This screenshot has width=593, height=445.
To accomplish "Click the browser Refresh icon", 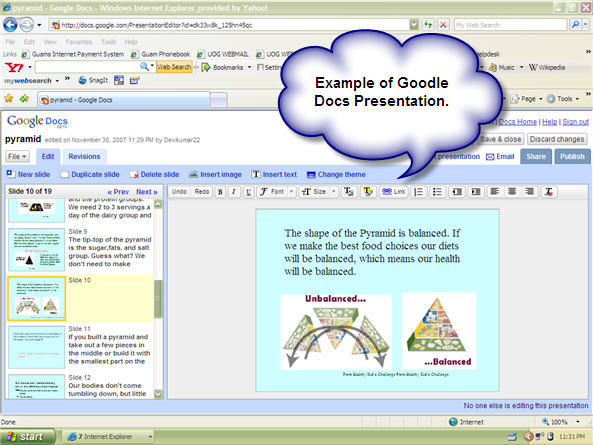I will [x=428, y=25].
